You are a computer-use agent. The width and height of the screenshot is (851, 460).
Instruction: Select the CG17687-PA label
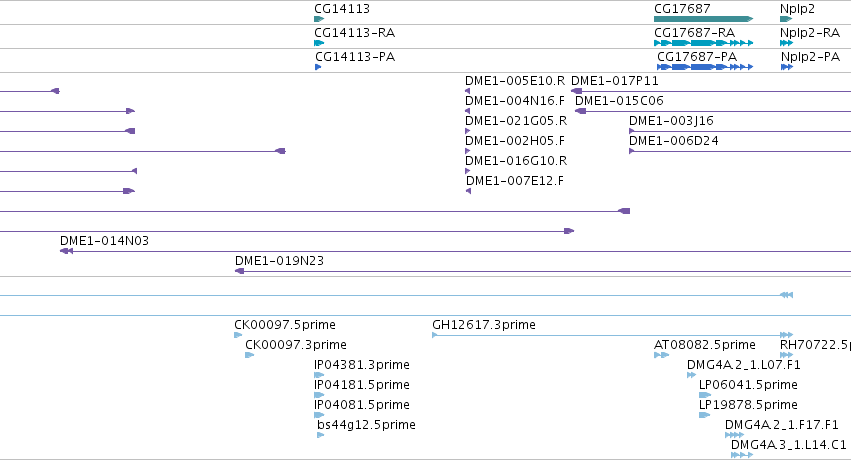pos(697,56)
